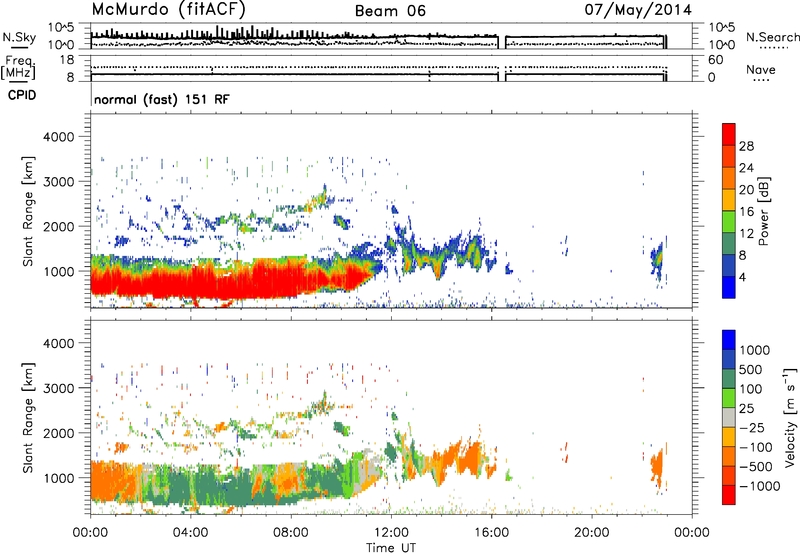Click the '20:00' time axis tick label
Image resolution: width=800 pixels, height=554 pixels.
(x=591, y=533)
